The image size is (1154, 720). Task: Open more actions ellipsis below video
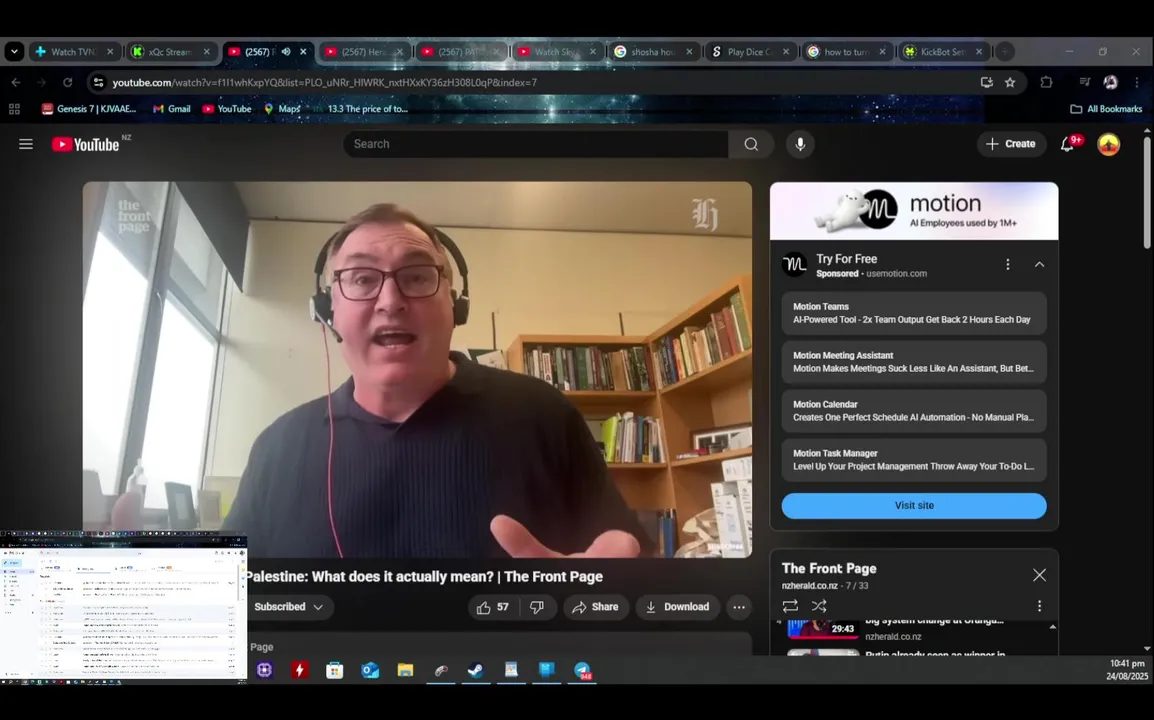739,607
